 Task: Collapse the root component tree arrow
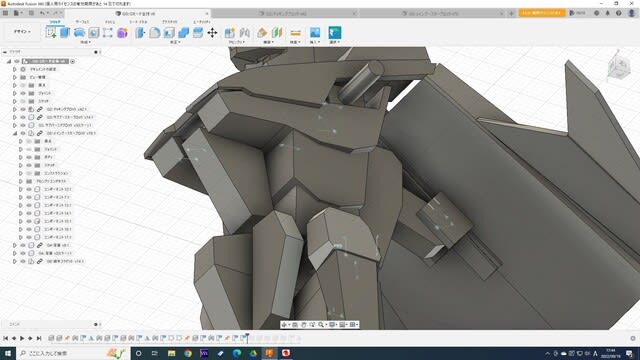(x=9, y=61)
